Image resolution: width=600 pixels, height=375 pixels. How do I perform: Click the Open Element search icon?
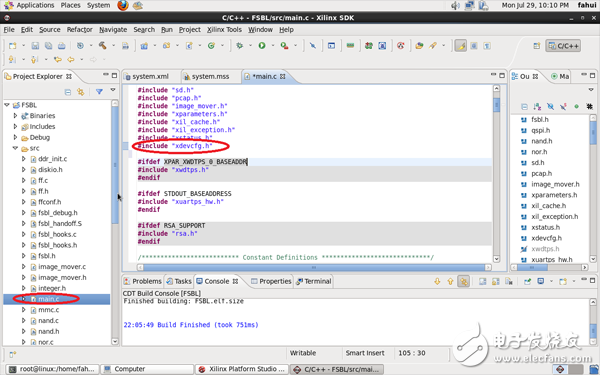coord(419,46)
